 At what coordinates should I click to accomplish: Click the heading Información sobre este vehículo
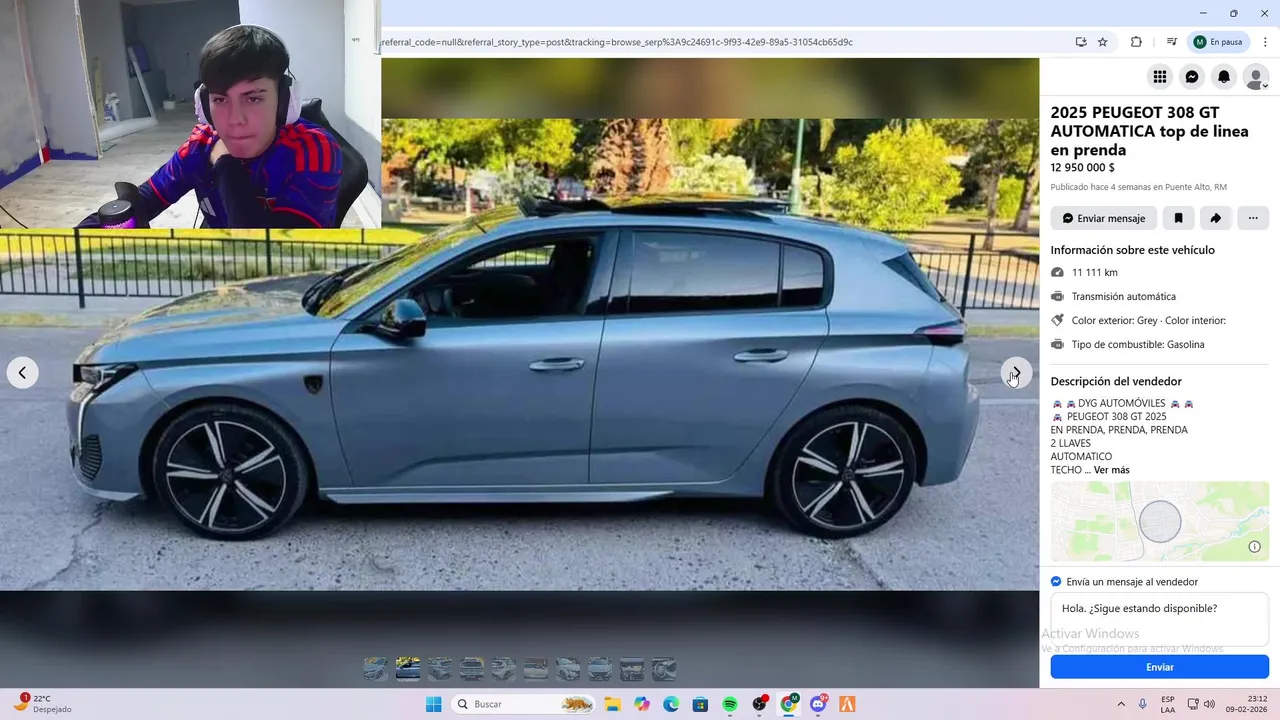coord(1133,250)
